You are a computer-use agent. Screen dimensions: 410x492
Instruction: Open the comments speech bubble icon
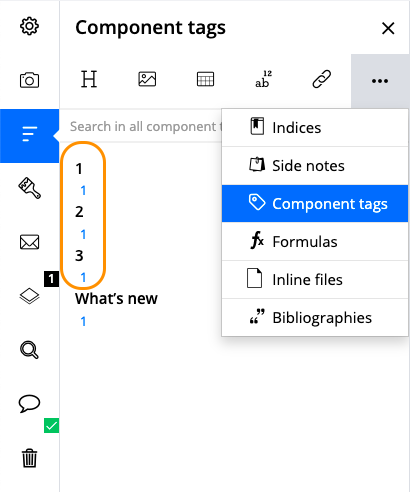point(29,403)
